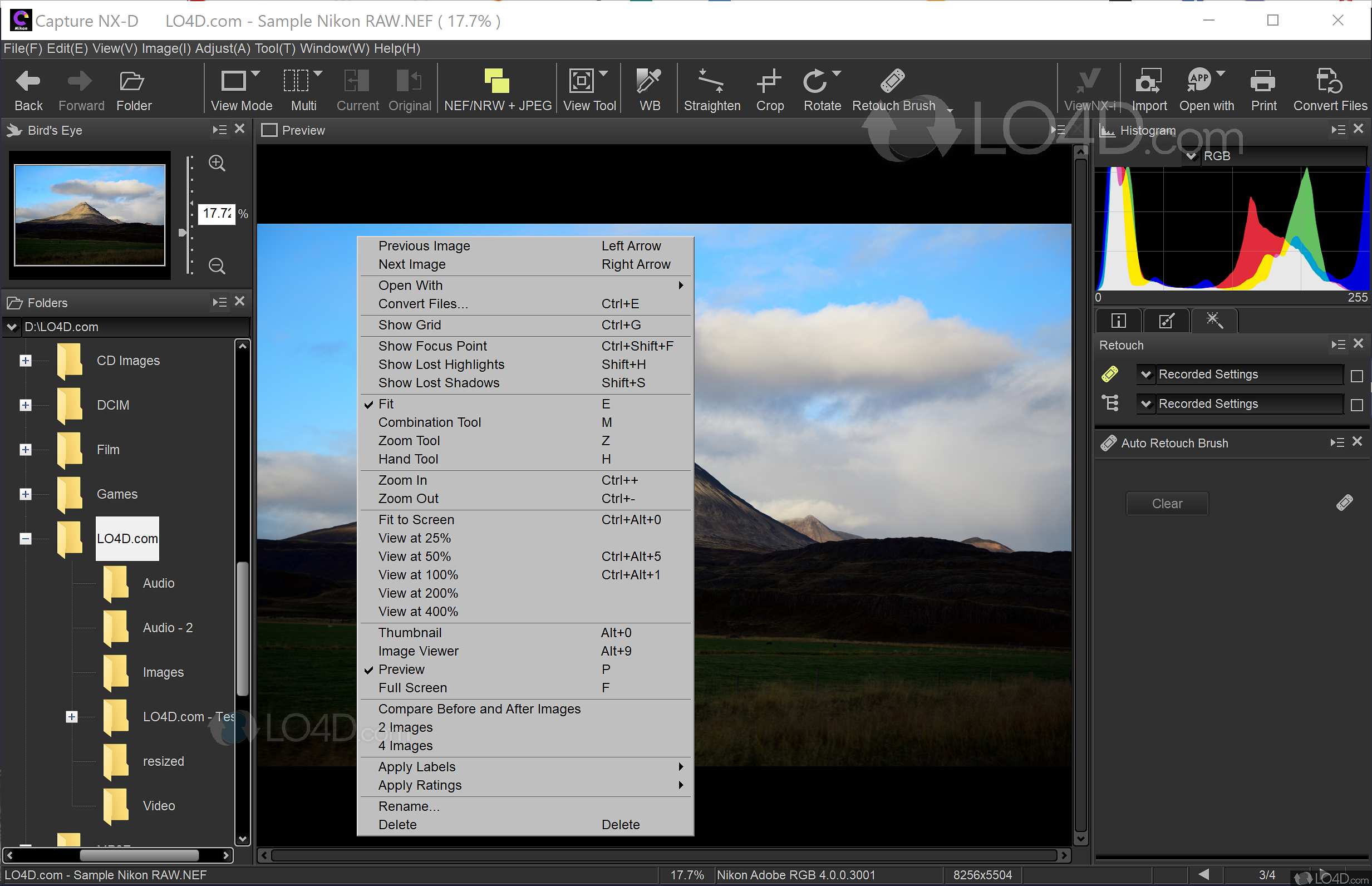
Task: Expand the CD Images folder
Action: click(25, 361)
